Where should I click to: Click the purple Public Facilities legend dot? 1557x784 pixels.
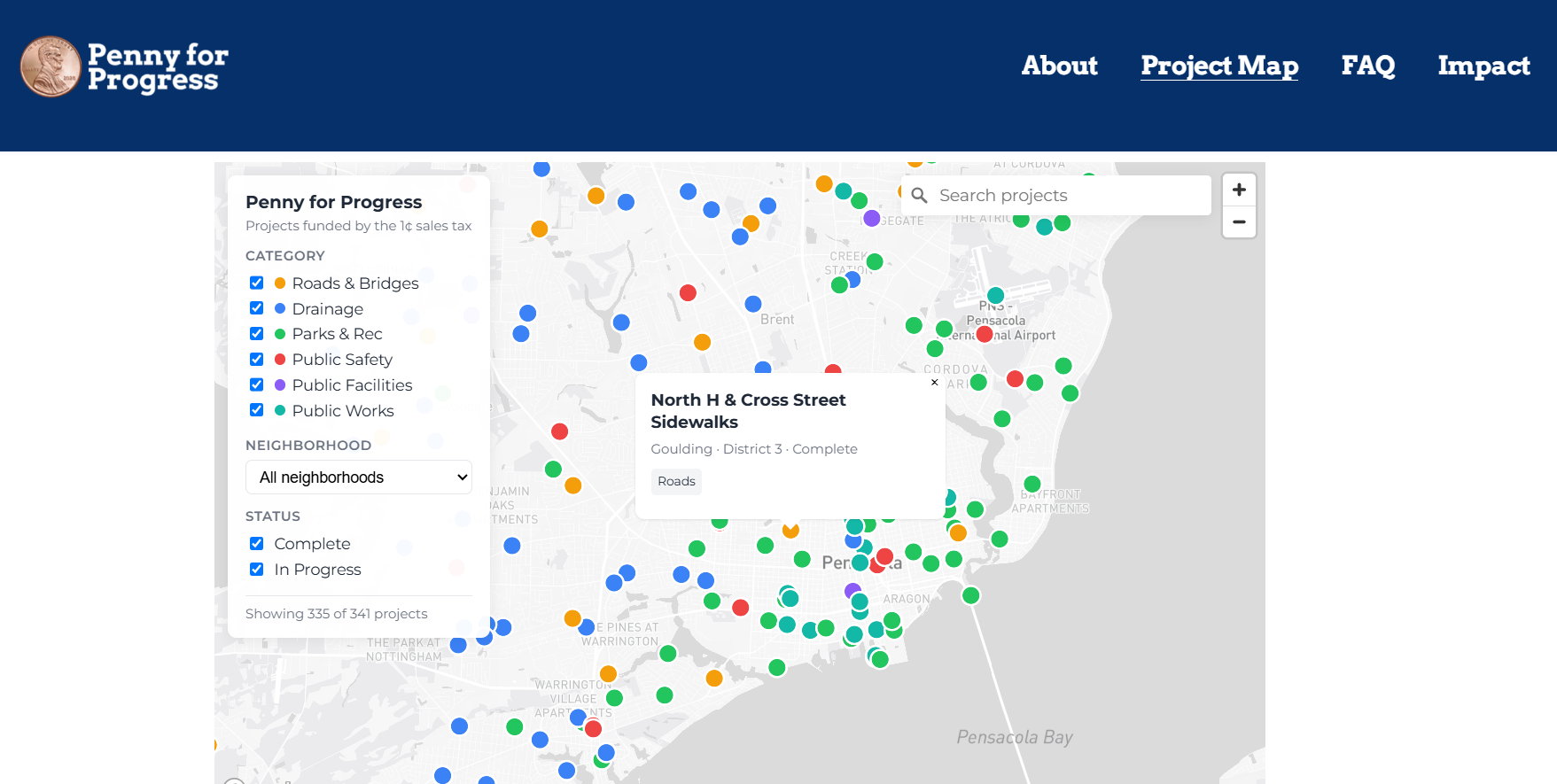[280, 384]
